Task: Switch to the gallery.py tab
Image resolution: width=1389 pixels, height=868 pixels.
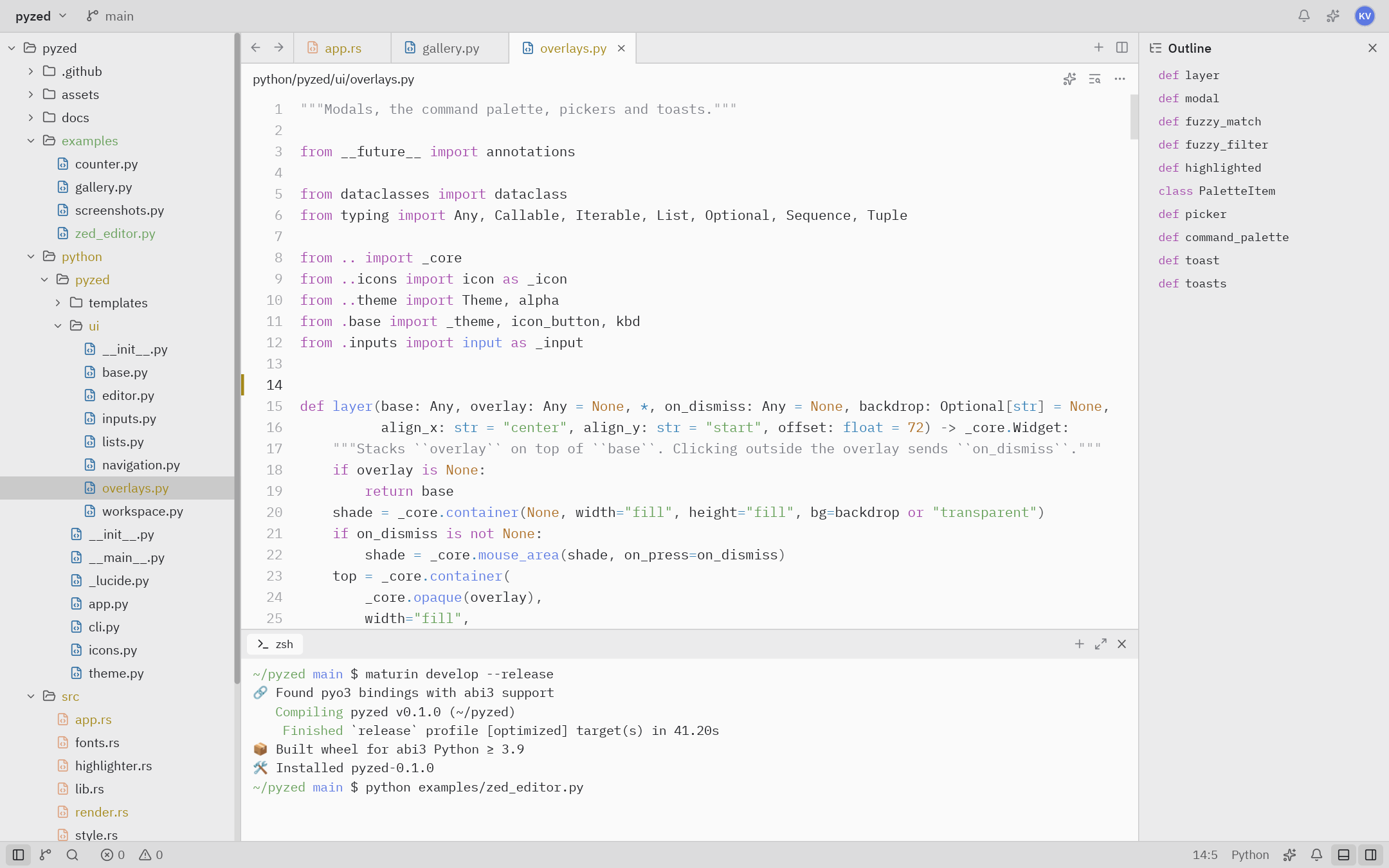Action: pos(450,48)
